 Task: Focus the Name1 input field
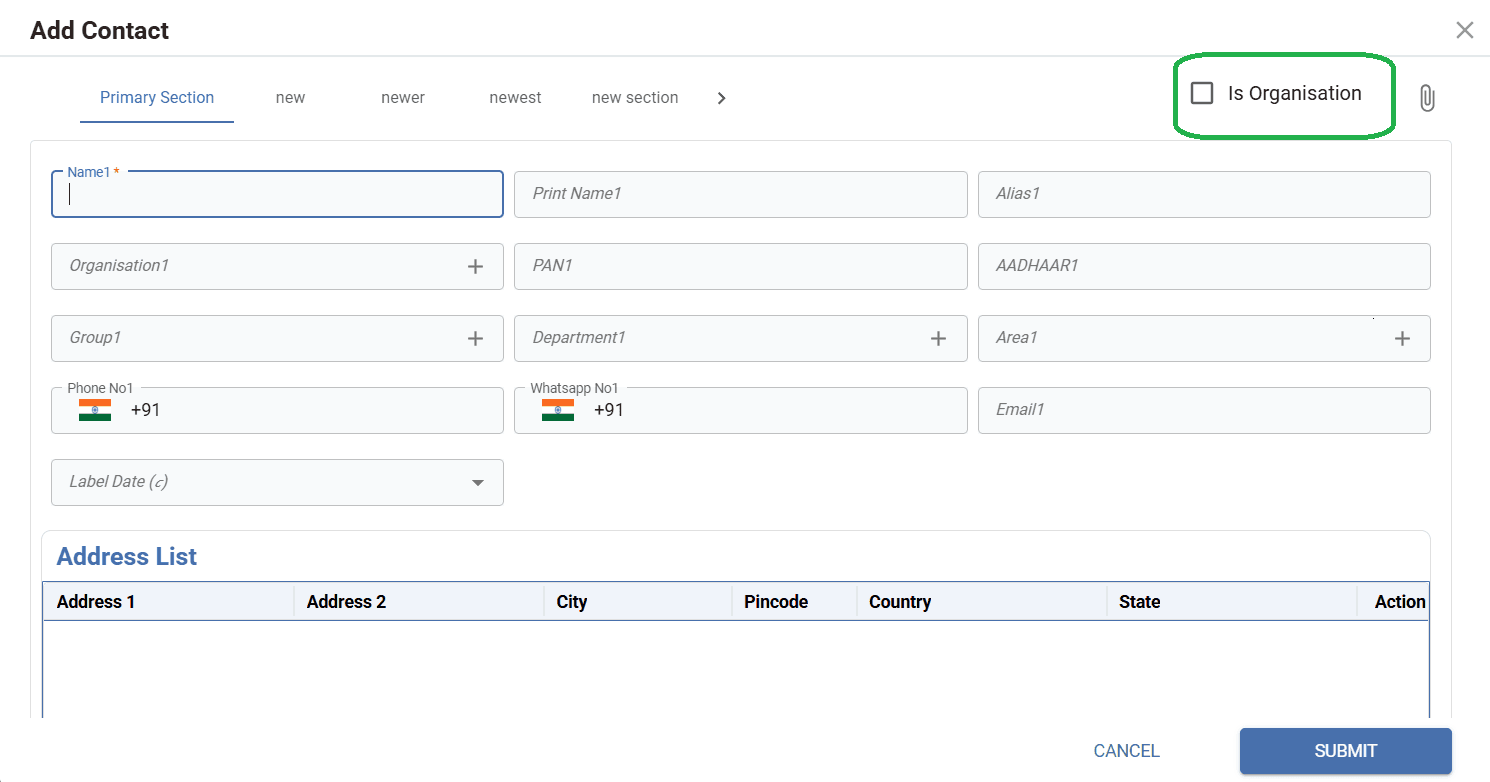[x=277, y=194]
